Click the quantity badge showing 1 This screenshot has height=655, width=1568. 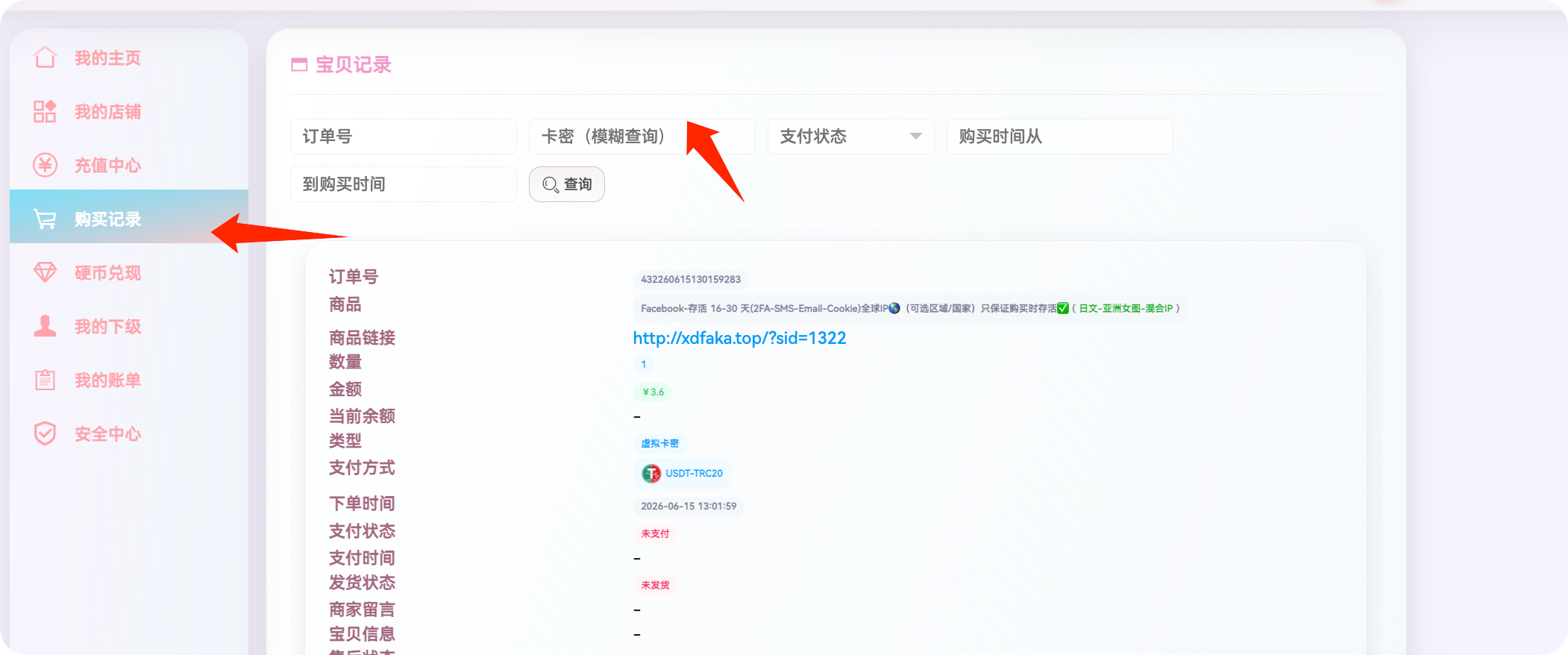644,365
